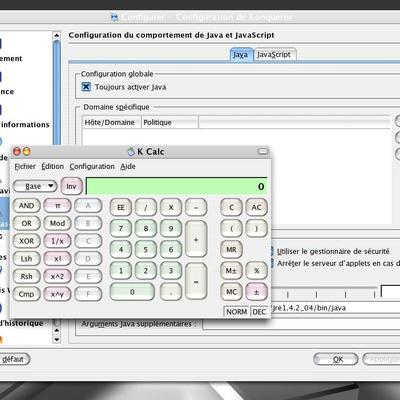Click the EE exponent button
400x400 pixels.
point(121,207)
